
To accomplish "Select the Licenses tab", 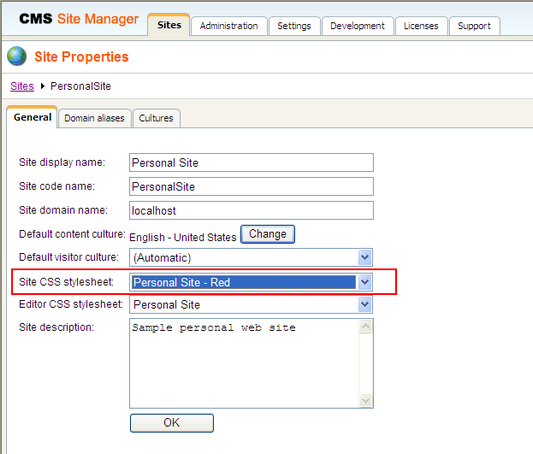I will click(421, 26).
